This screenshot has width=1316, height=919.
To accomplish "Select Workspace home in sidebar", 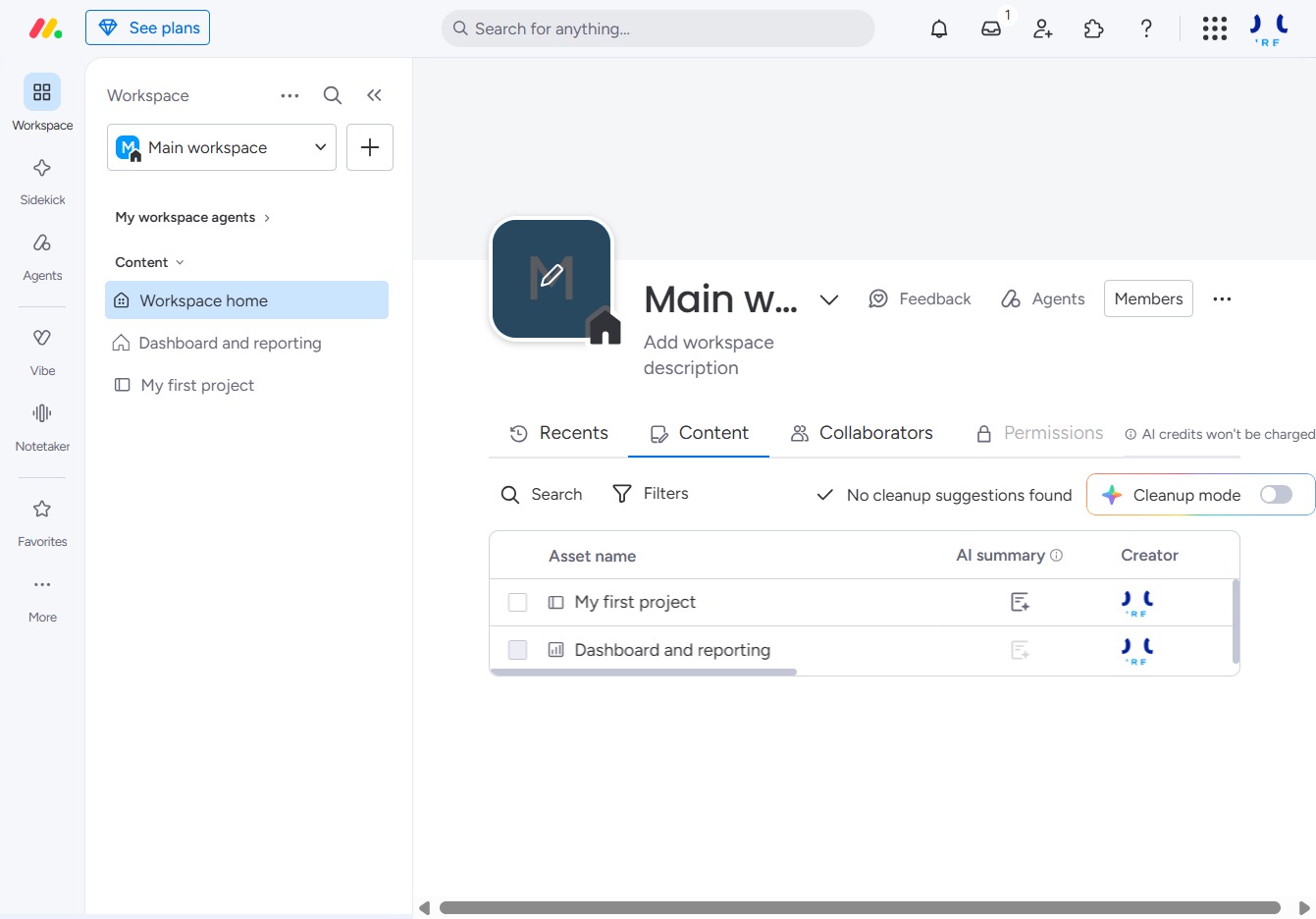I will click(246, 300).
